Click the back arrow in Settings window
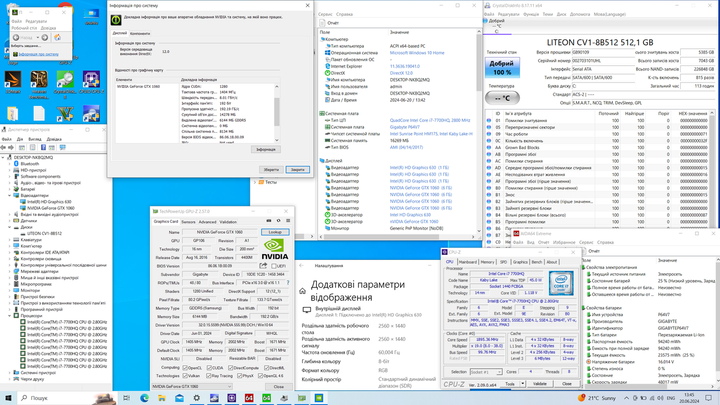The width and height of the screenshot is (720, 405). point(302,266)
